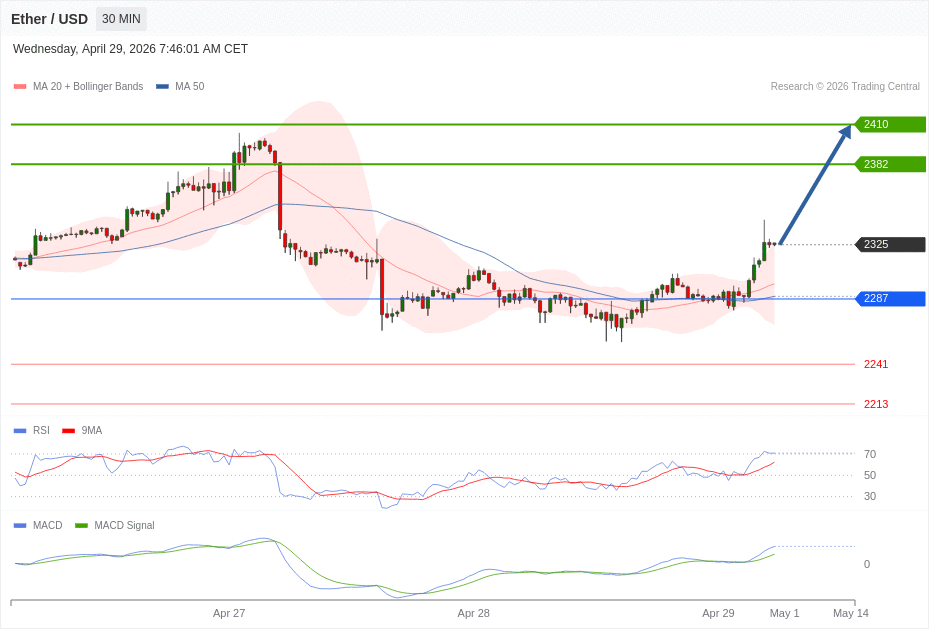Select the 2382 resistance price tag

point(889,164)
